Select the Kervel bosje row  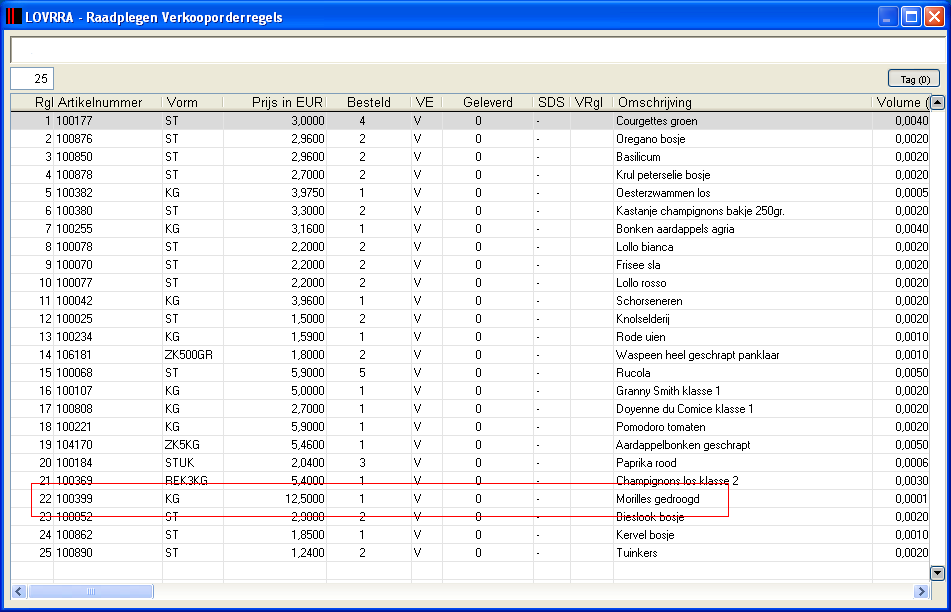pos(470,534)
